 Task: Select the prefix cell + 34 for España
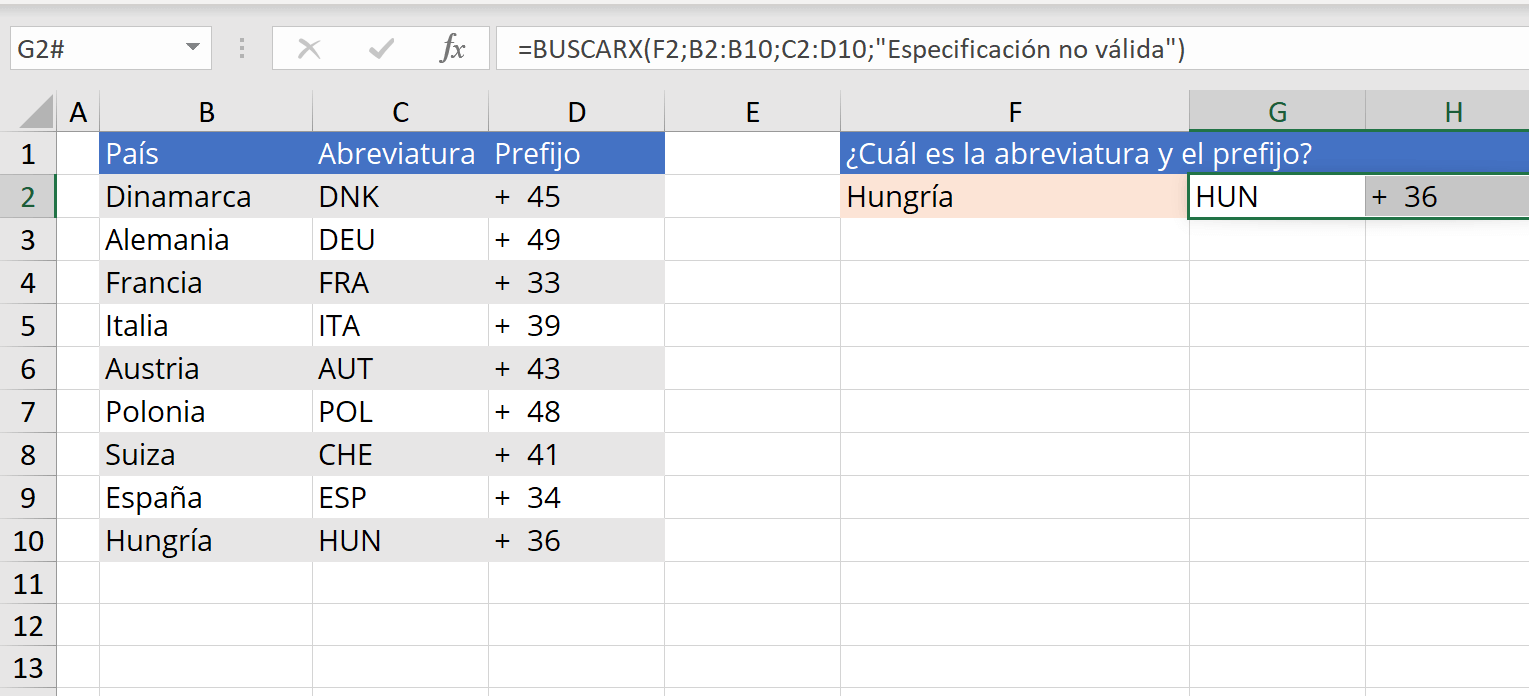tap(576, 498)
